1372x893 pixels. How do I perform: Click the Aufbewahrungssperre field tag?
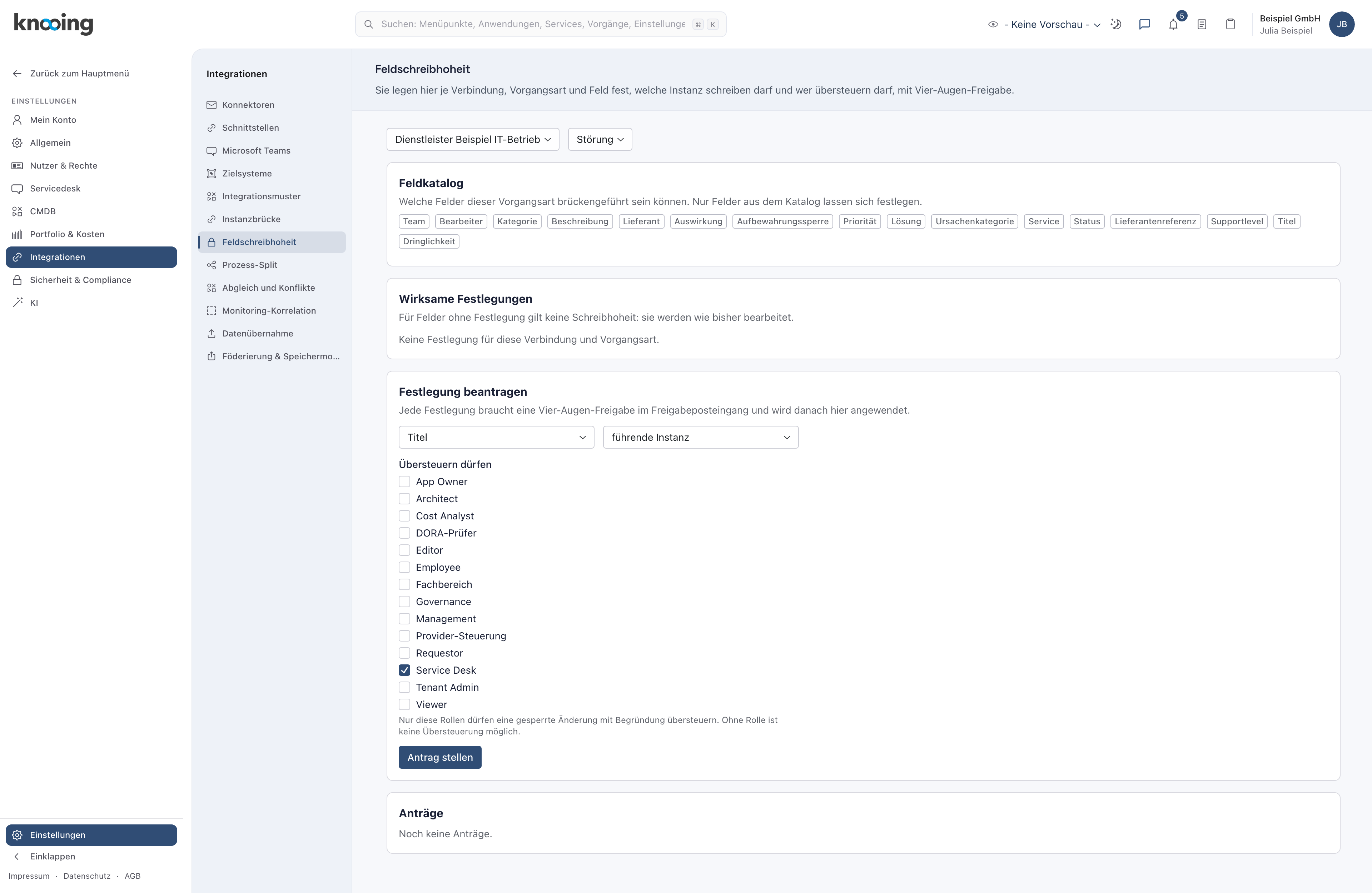782,221
